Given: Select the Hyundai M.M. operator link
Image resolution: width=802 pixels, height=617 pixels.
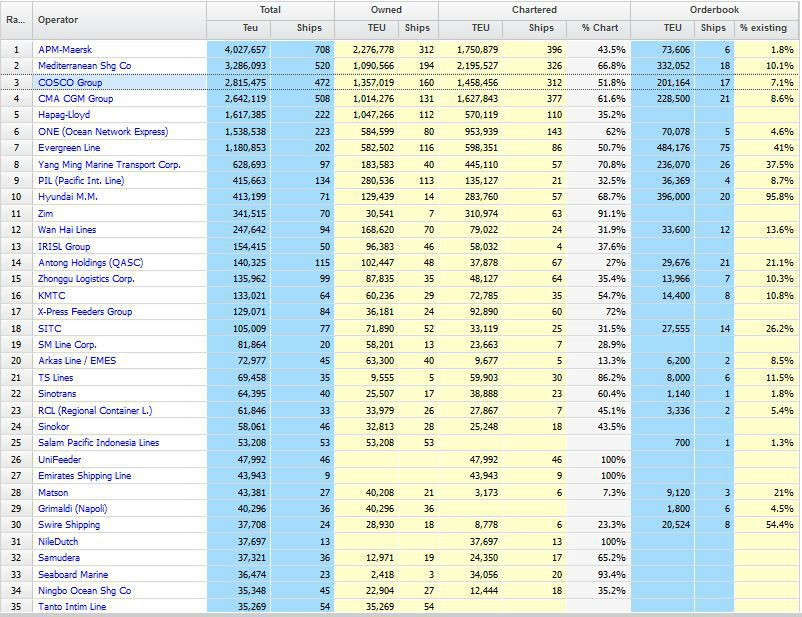Looking at the screenshot, I should (x=69, y=197).
